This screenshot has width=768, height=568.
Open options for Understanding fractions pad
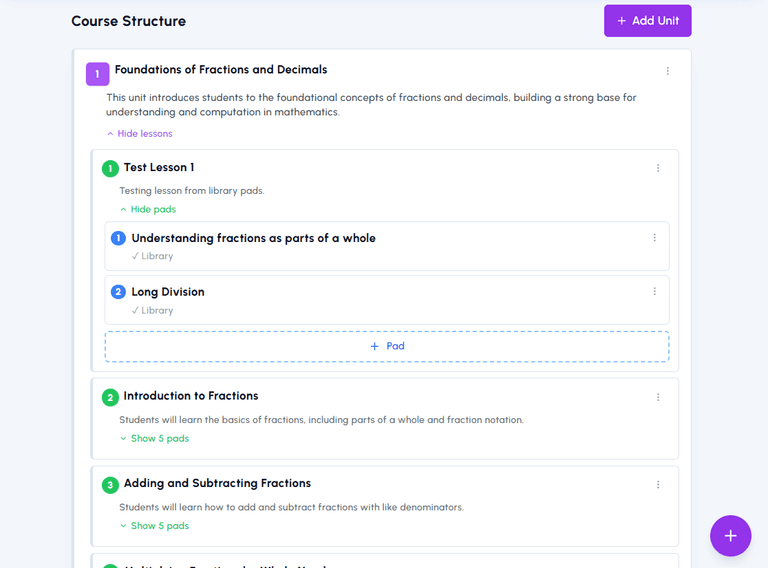[654, 237]
